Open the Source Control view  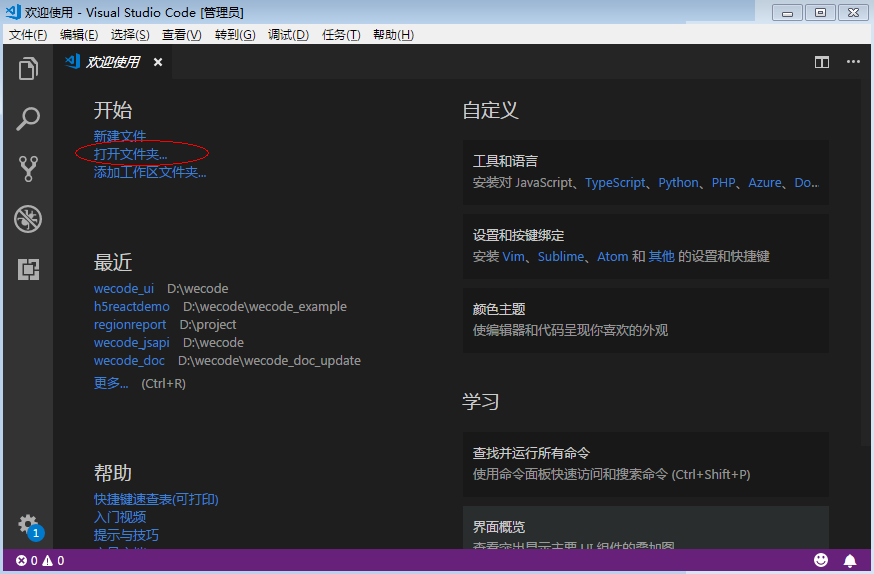28,169
